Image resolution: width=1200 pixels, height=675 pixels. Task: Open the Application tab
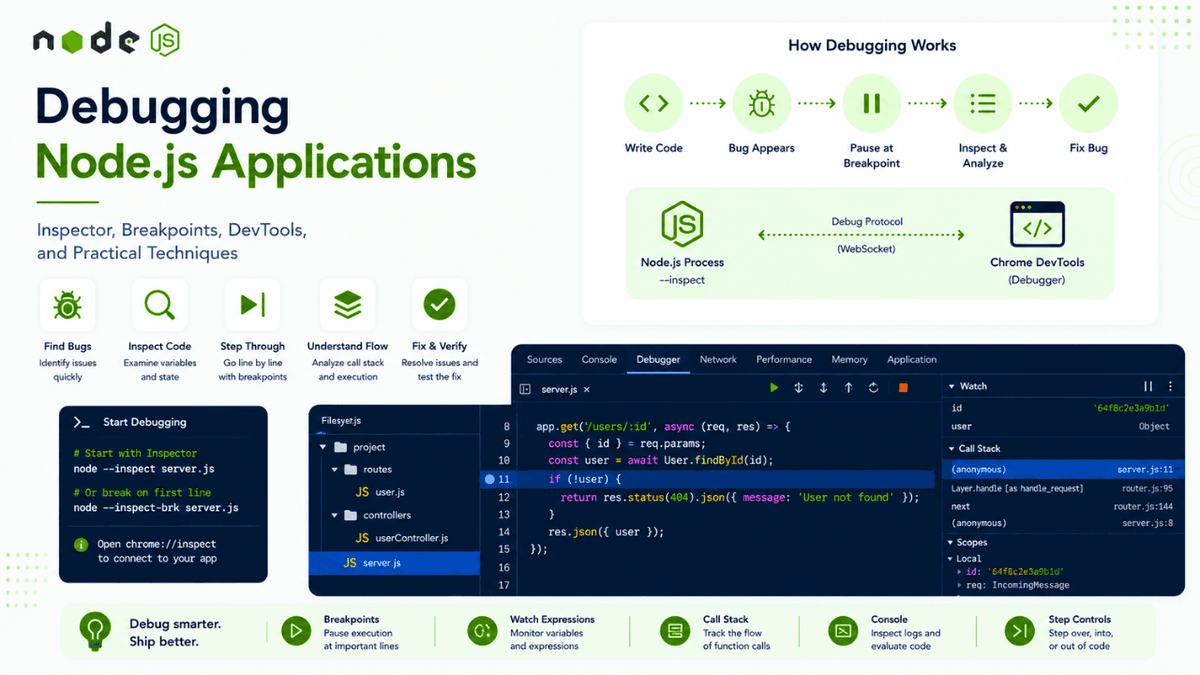click(x=912, y=359)
